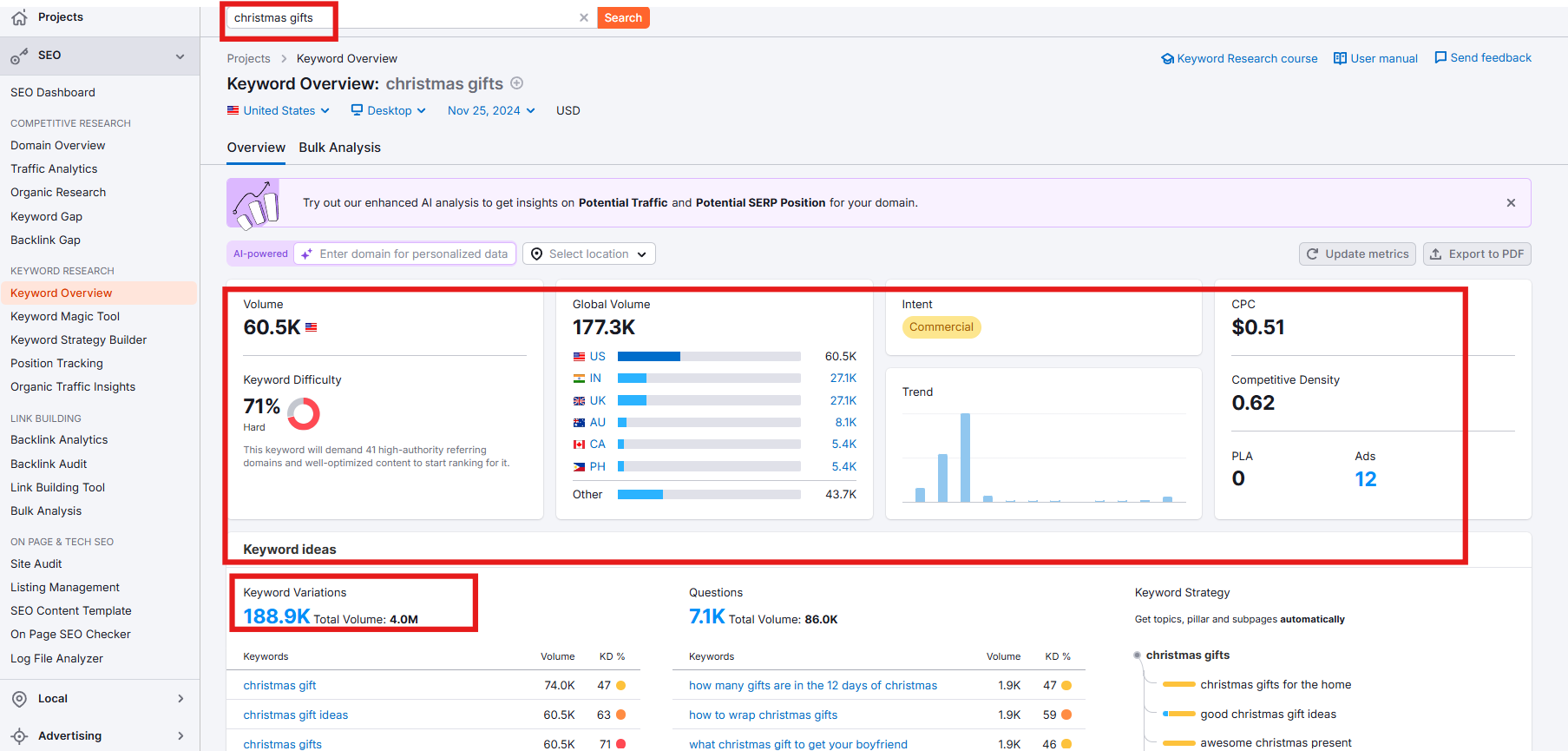Click the location pin icon

536,254
